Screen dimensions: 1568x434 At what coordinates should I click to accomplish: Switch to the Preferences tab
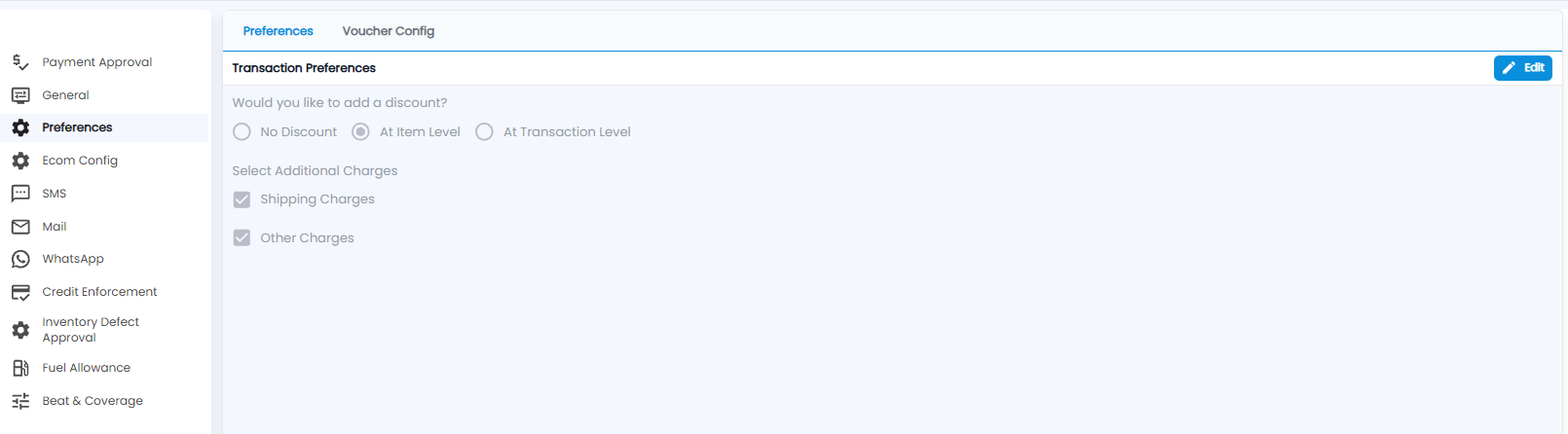[x=278, y=31]
